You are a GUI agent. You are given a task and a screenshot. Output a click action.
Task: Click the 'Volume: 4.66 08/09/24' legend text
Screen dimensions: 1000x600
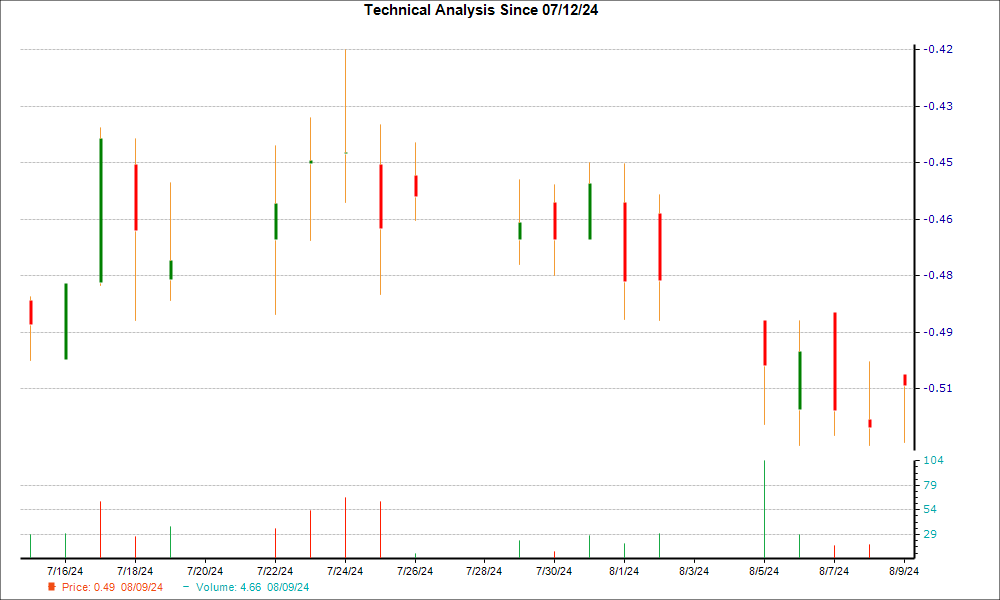tap(252, 586)
